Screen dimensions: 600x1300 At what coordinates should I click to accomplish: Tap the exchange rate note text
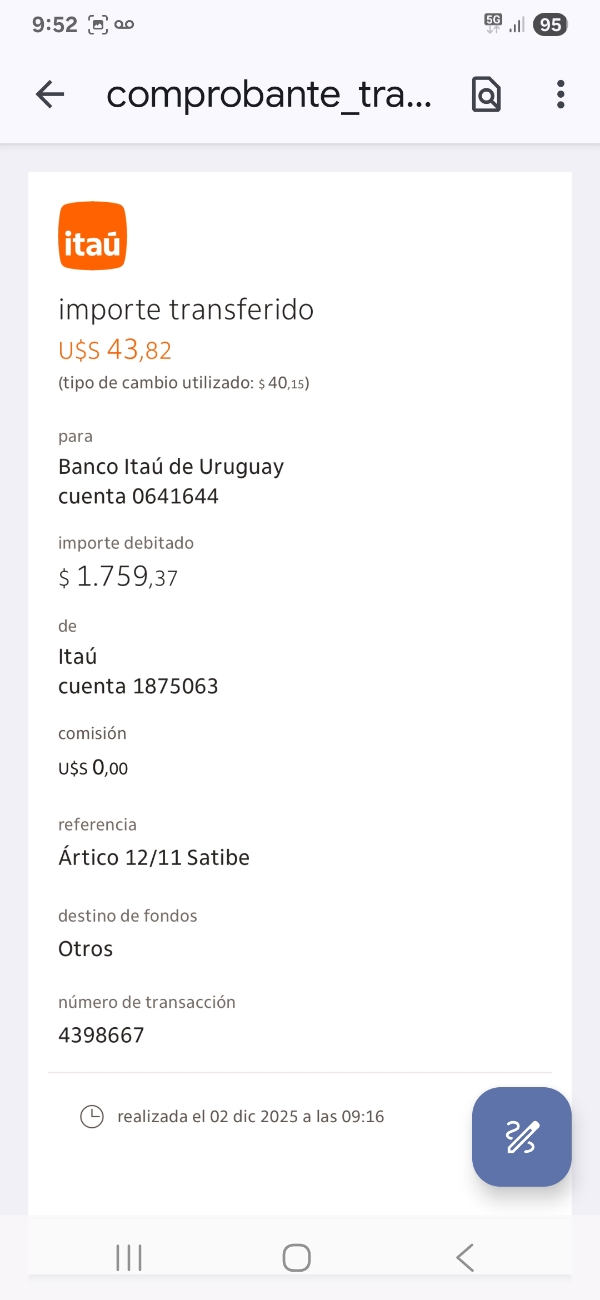coord(184,382)
